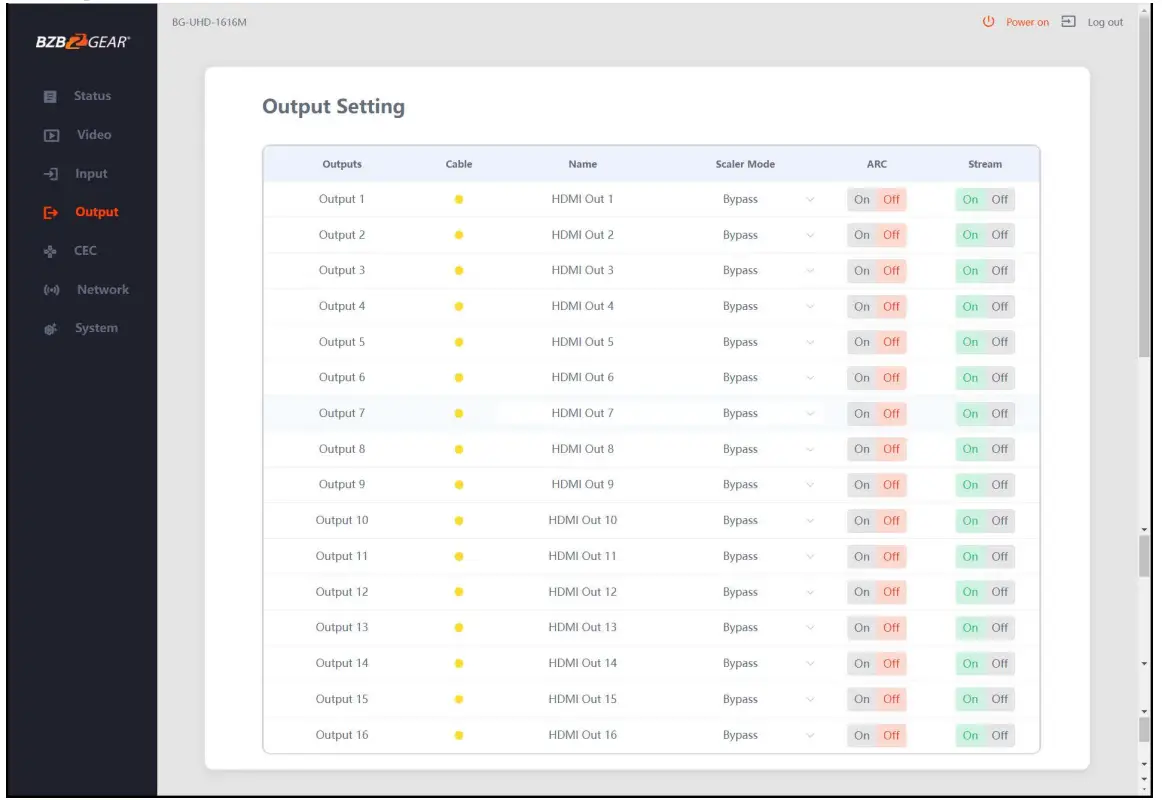Select the CEC icon in sidebar
The image size is (1162, 800).
coord(48,250)
